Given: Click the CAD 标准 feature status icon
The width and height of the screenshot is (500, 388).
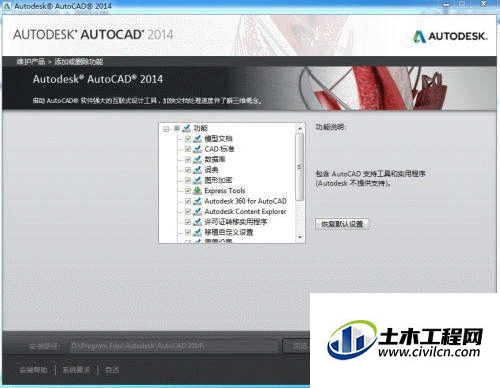Looking at the screenshot, I should [197, 149].
